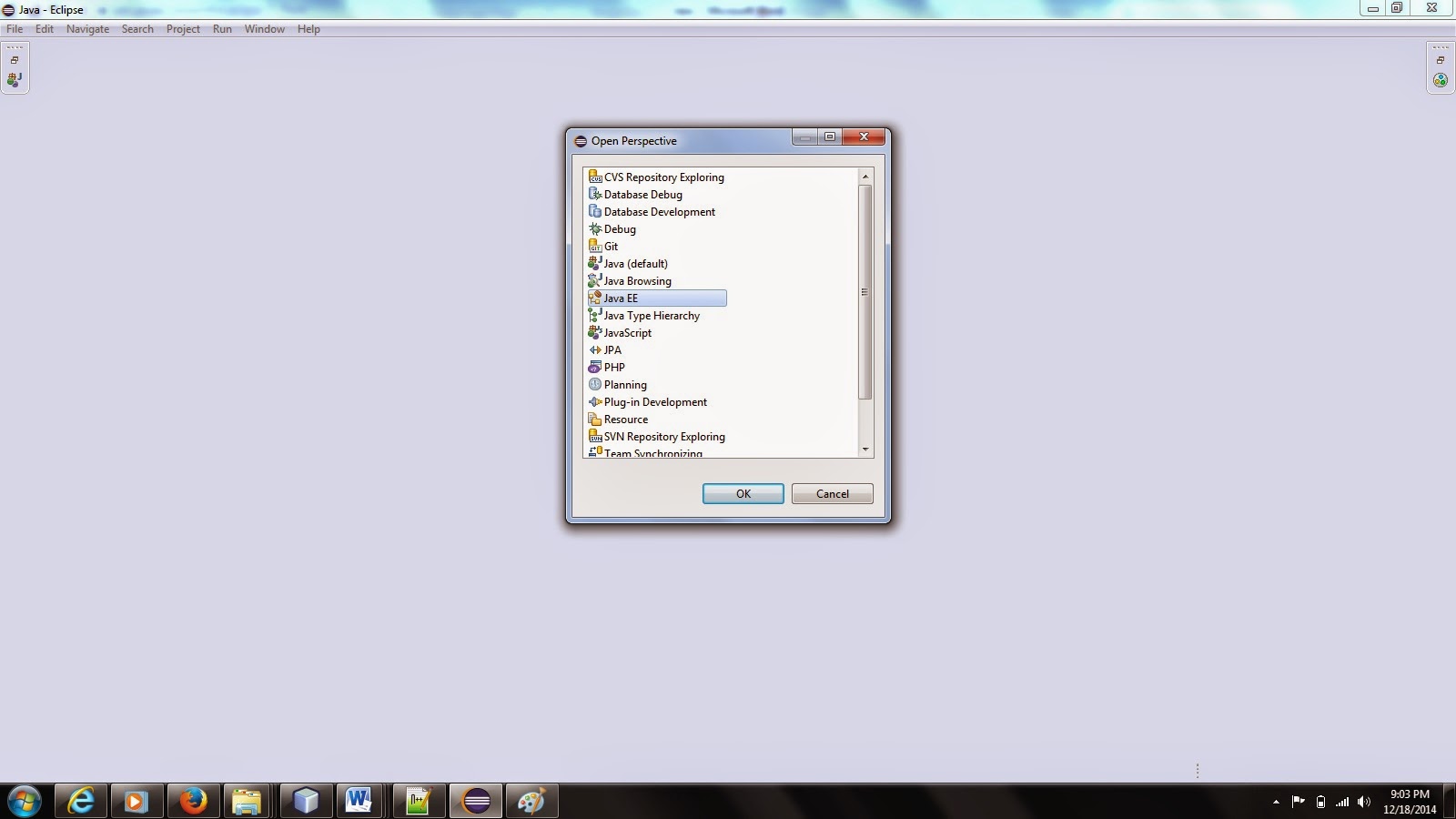
Task: Select the Team Synchronizing perspective
Action: [645, 452]
